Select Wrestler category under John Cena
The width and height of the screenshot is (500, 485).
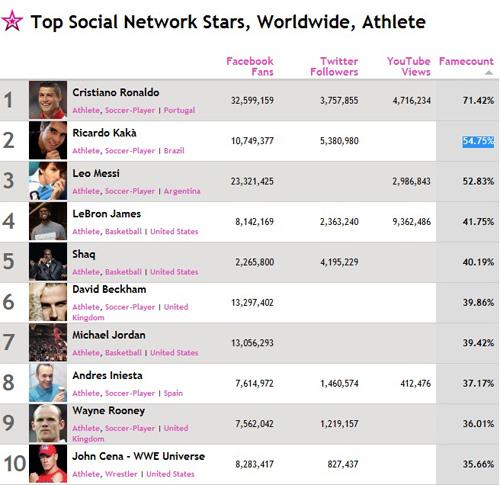click(121, 474)
